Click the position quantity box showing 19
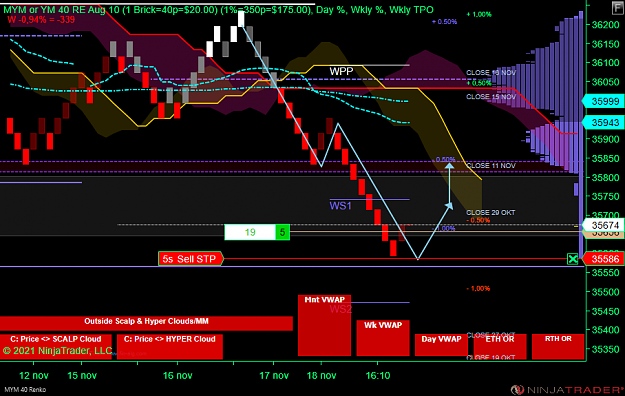Screen dimensions: 625x396 [x=250, y=232]
